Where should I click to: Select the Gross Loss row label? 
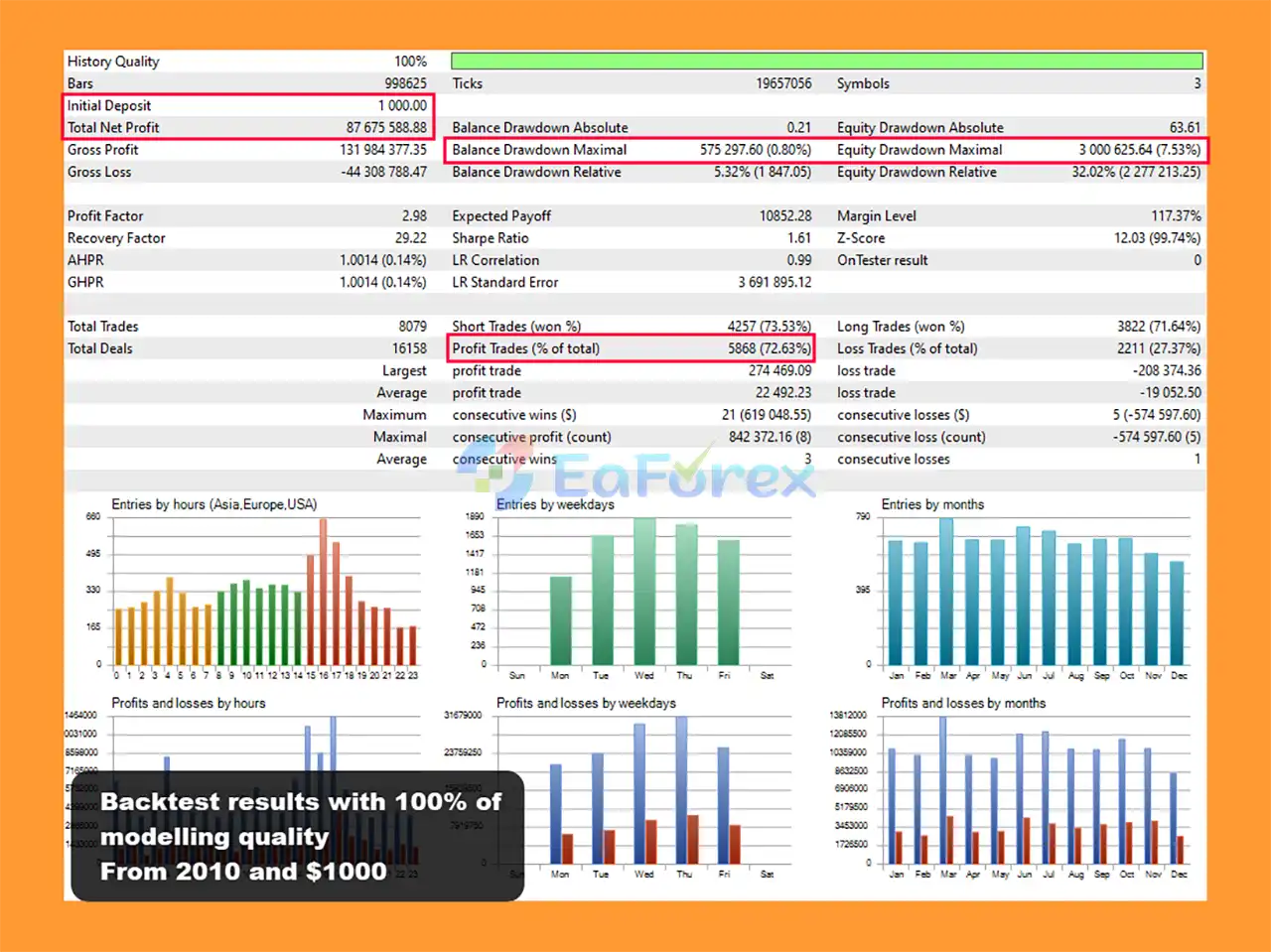(x=99, y=172)
